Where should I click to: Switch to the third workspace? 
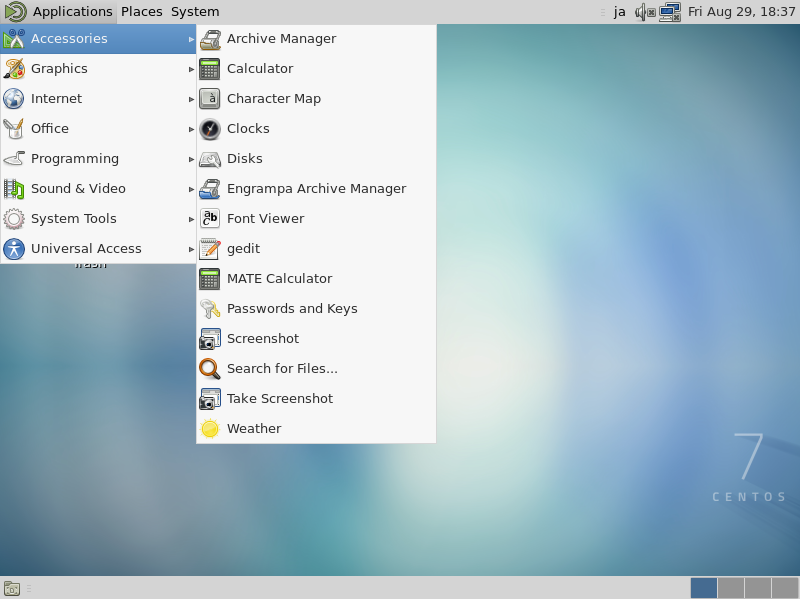758,588
